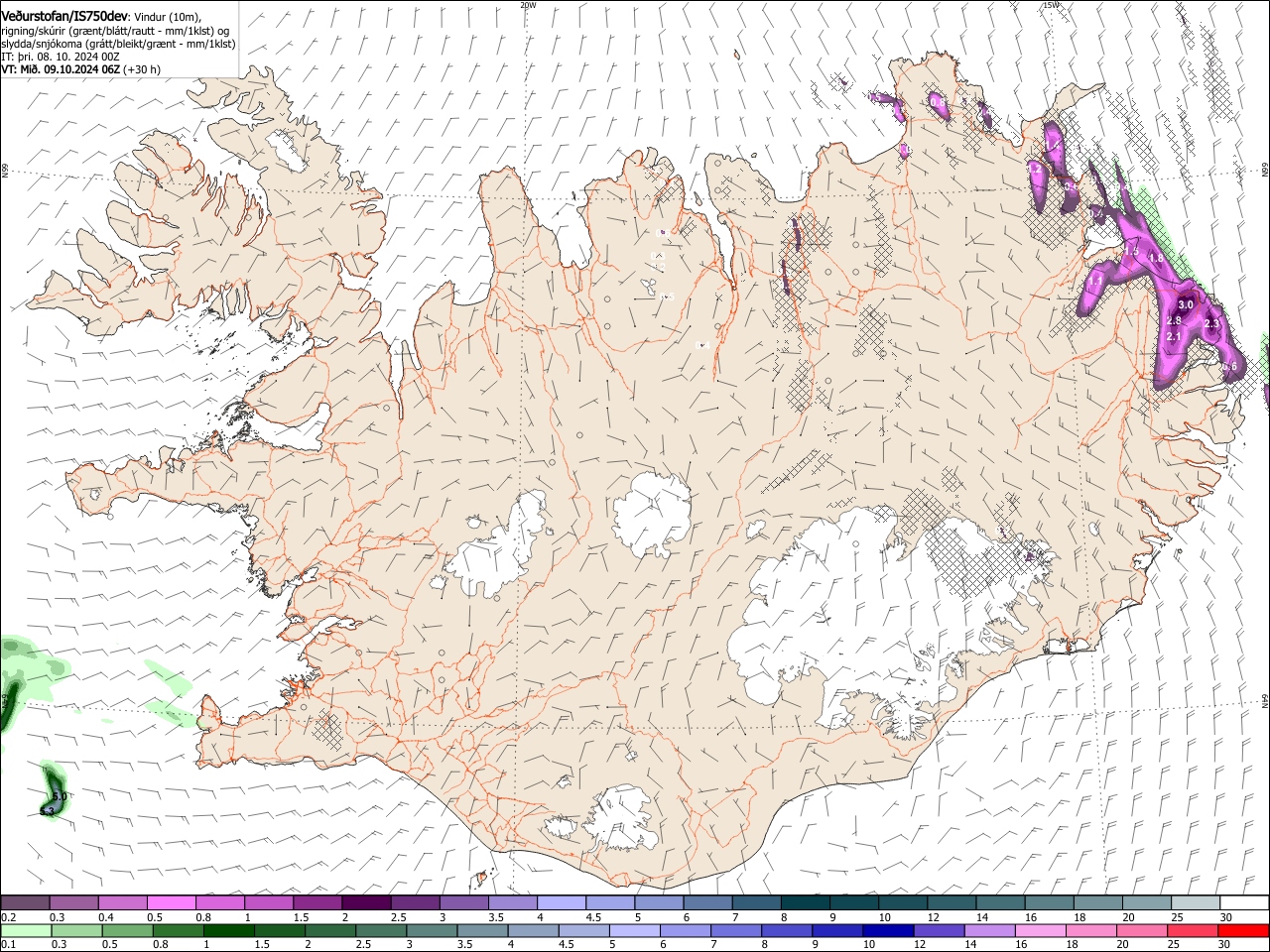Click the 2.1 snowfall value on the map
1270x952 pixels.
point(1173,337)
